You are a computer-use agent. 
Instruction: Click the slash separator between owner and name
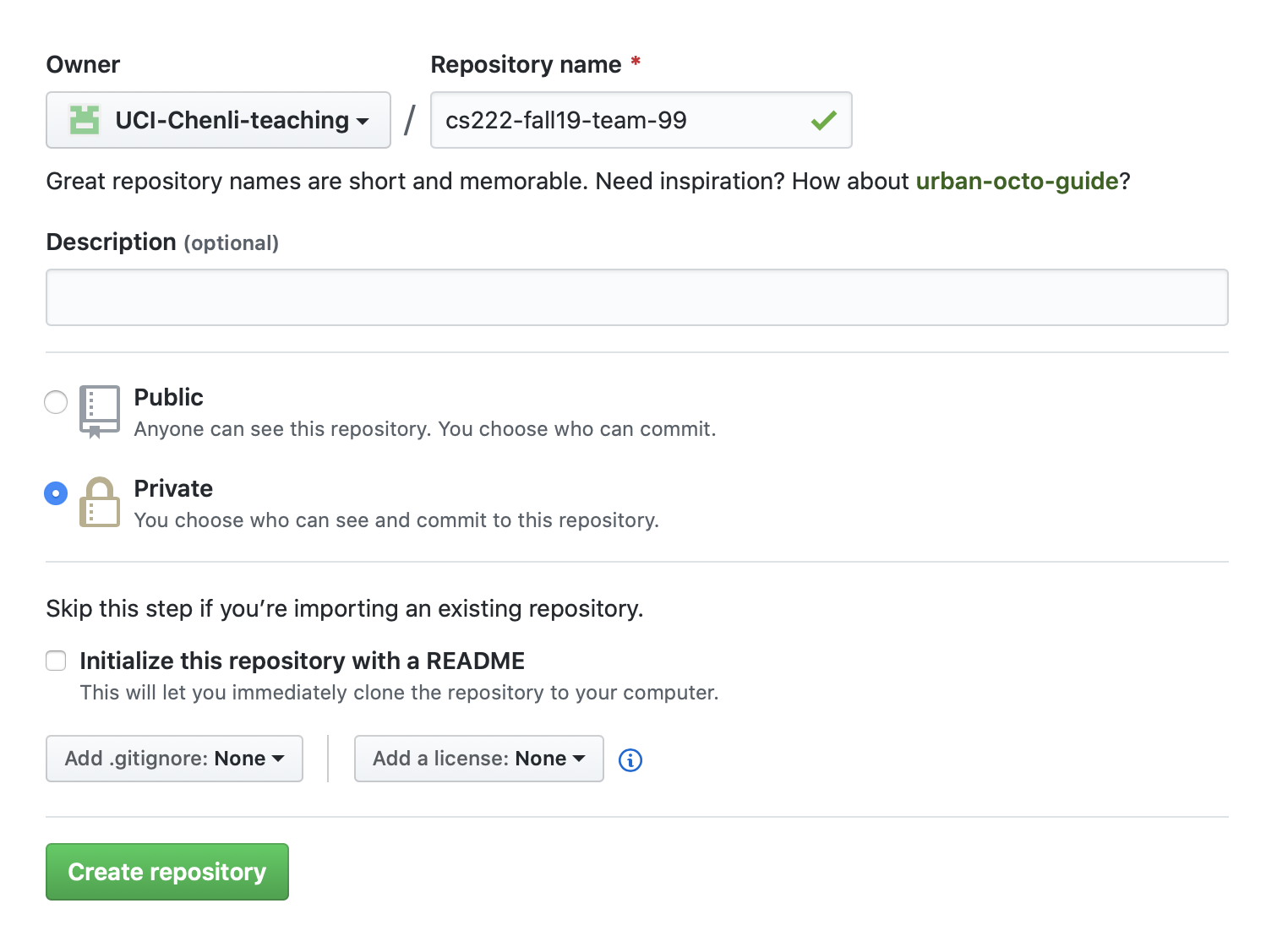coord(408,120)
